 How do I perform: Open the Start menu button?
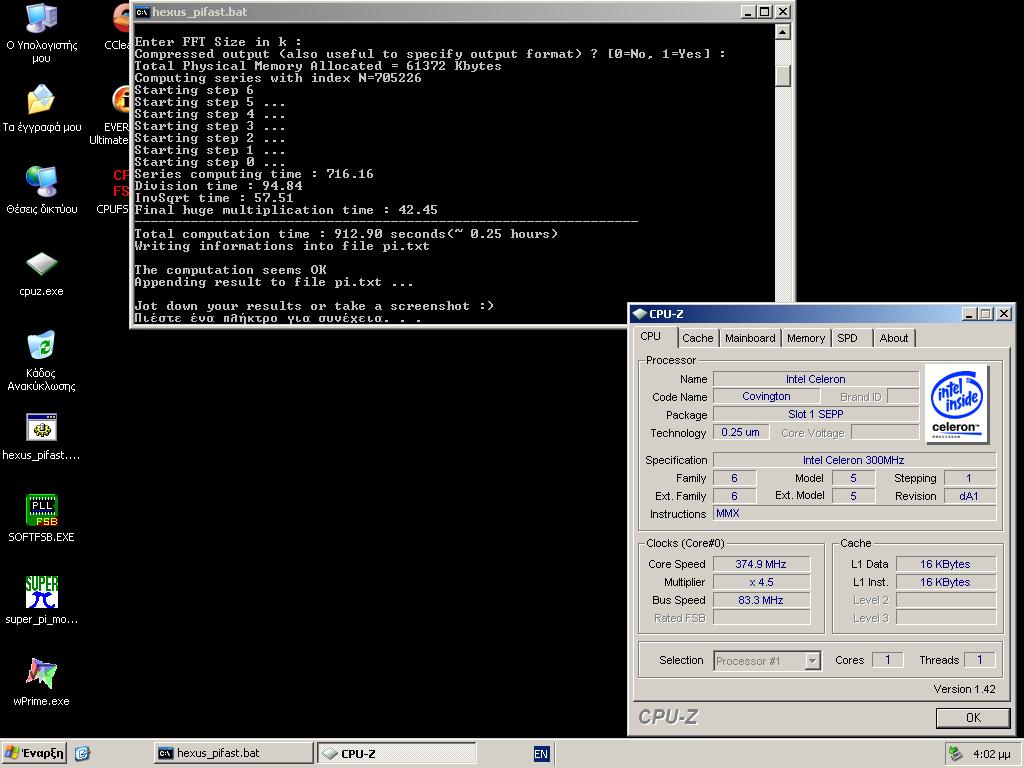click(34, 753)
